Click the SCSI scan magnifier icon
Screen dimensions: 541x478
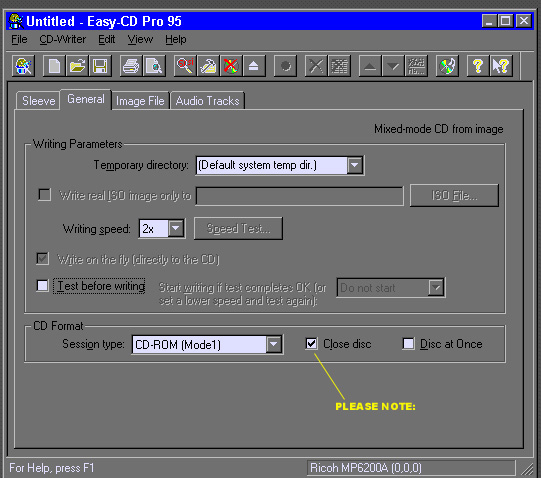[x=185, y=66]
